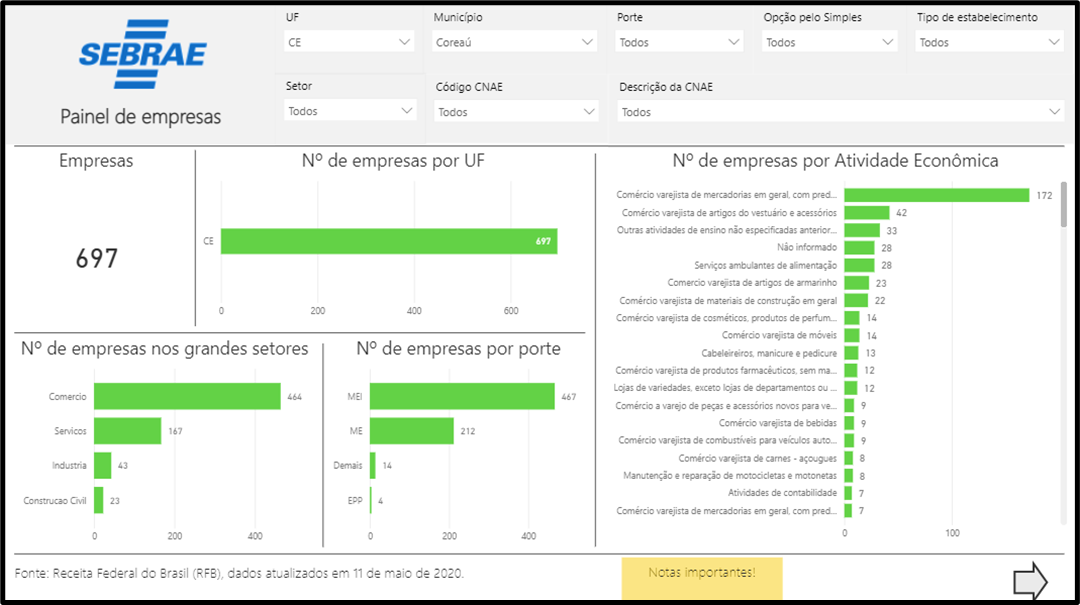Click the MEI bar in porte chart
Image resolution: width=1080 pixels, height=605 pixels.
(x=462, y=396)
